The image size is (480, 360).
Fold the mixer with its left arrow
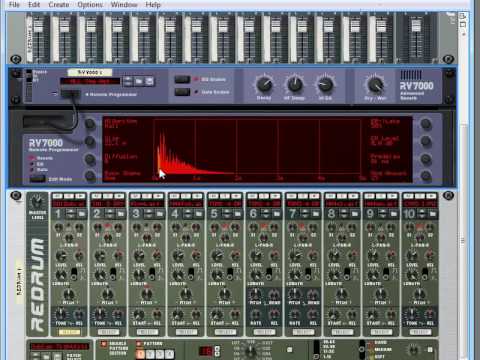click(16, 59)
